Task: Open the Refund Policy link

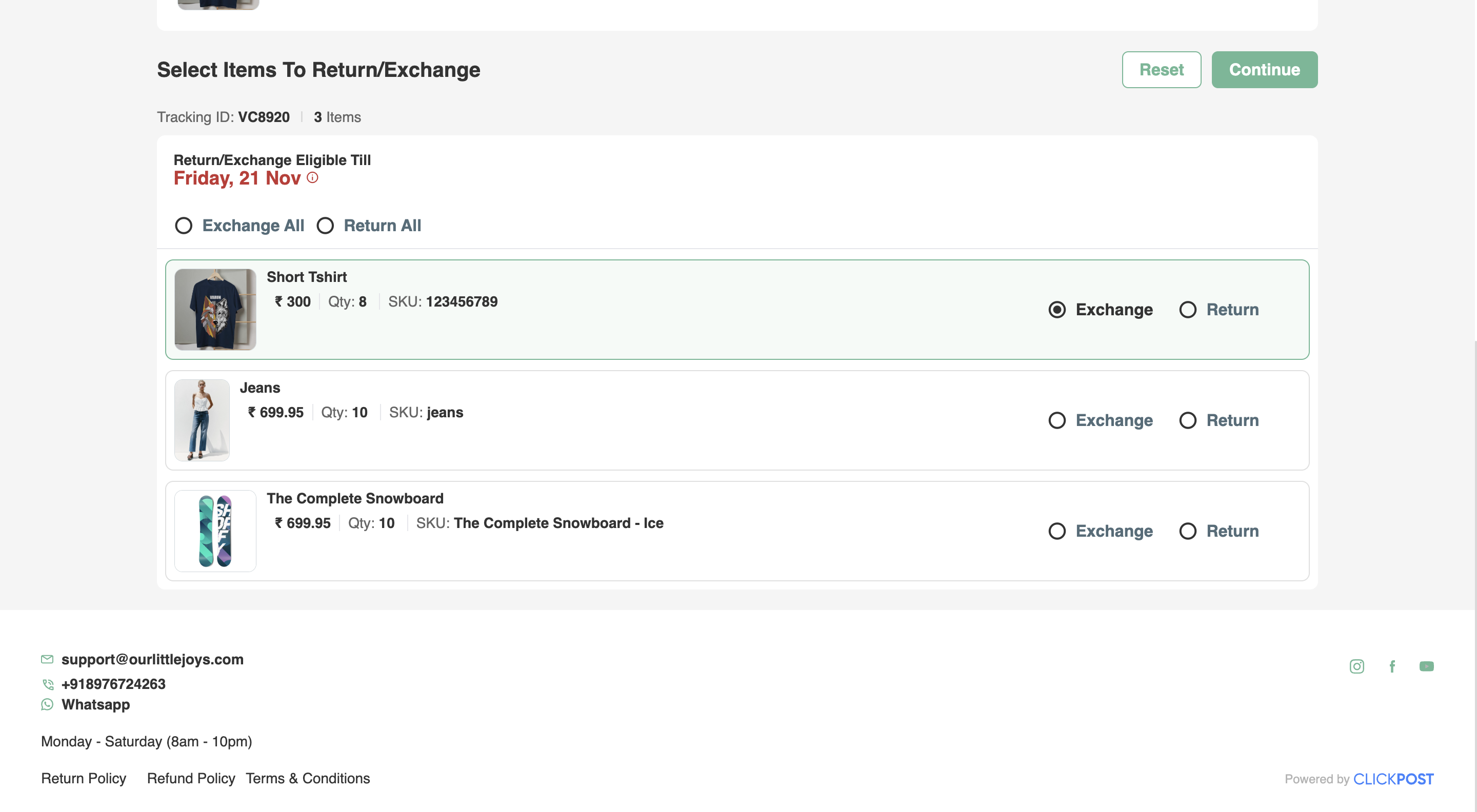Action: click(191, 778)
